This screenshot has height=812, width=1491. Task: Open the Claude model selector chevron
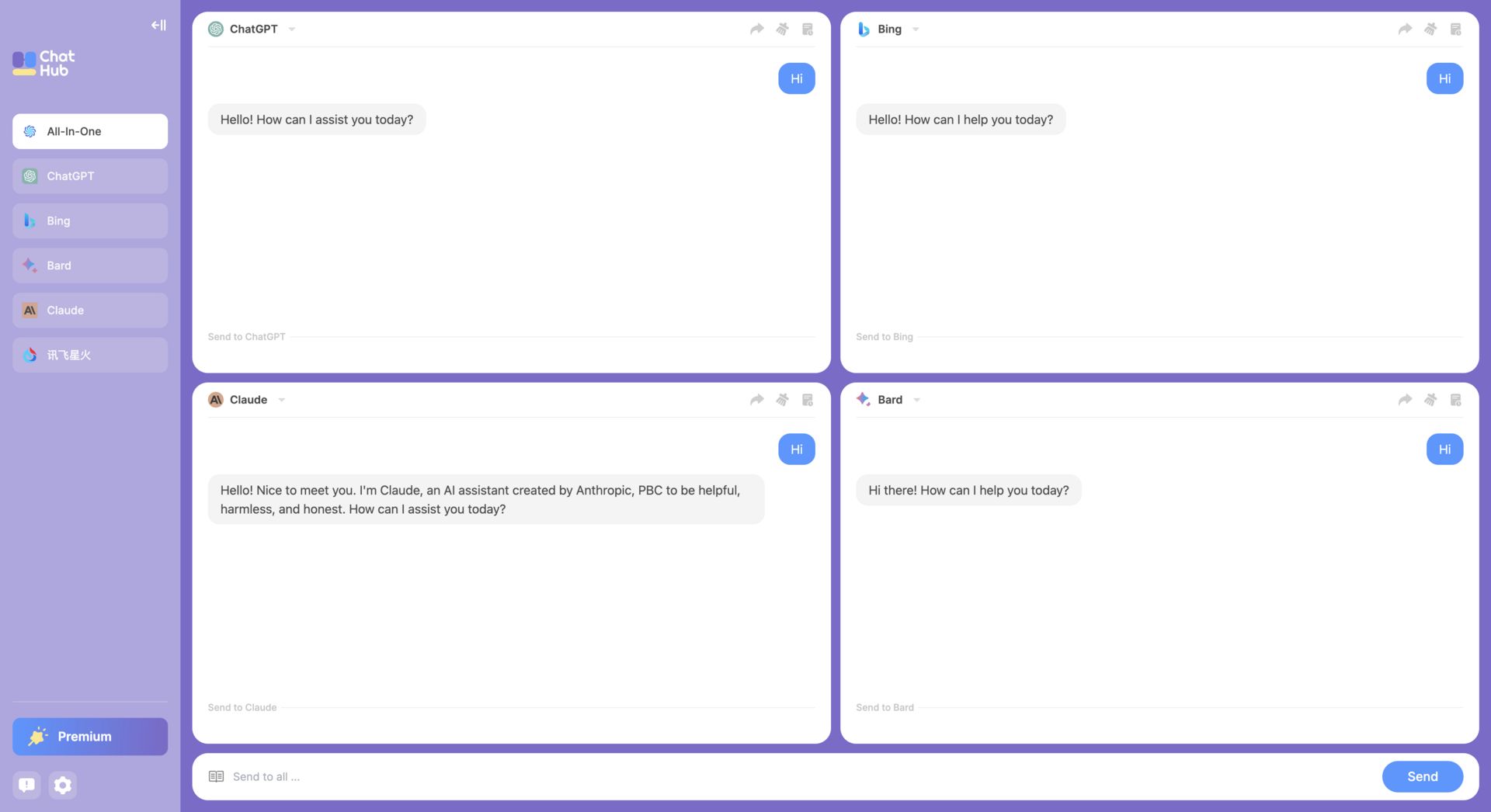click(281, 399)
